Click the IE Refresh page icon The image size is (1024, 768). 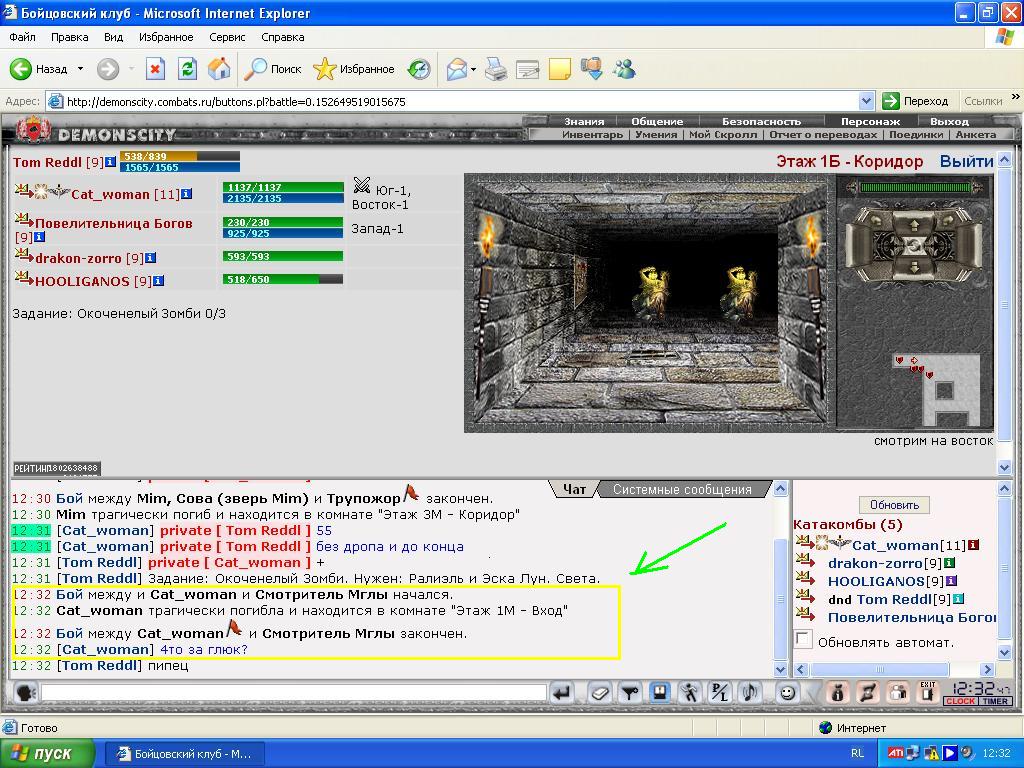(x=187, y=69)
